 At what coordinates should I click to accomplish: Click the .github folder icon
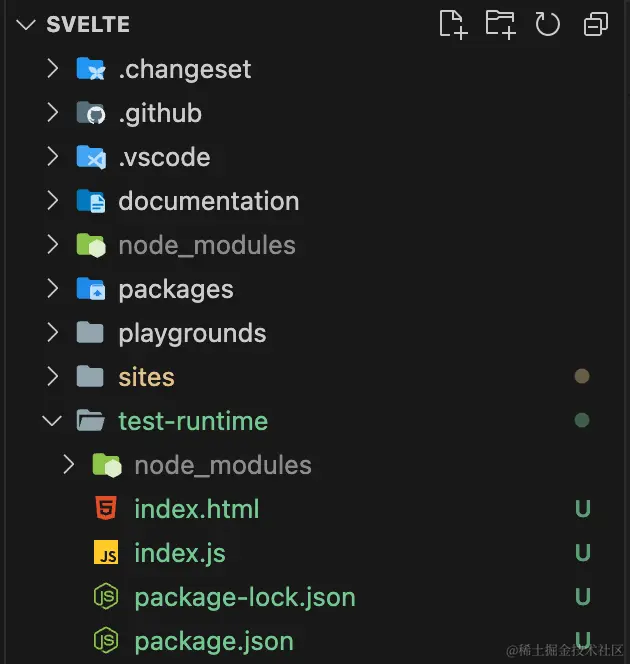tap(91, 113)
